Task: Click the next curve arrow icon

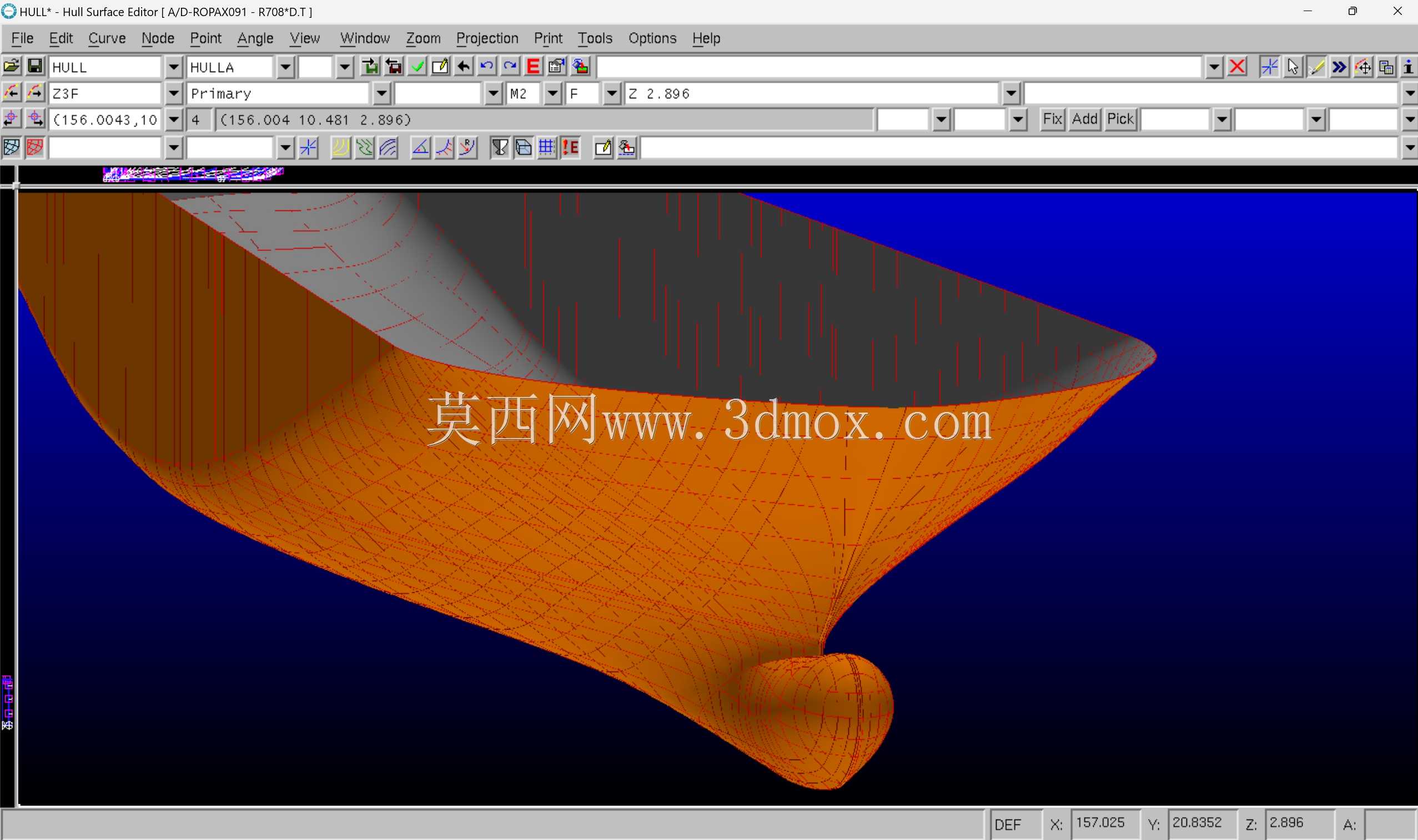Action: point(35,93)
